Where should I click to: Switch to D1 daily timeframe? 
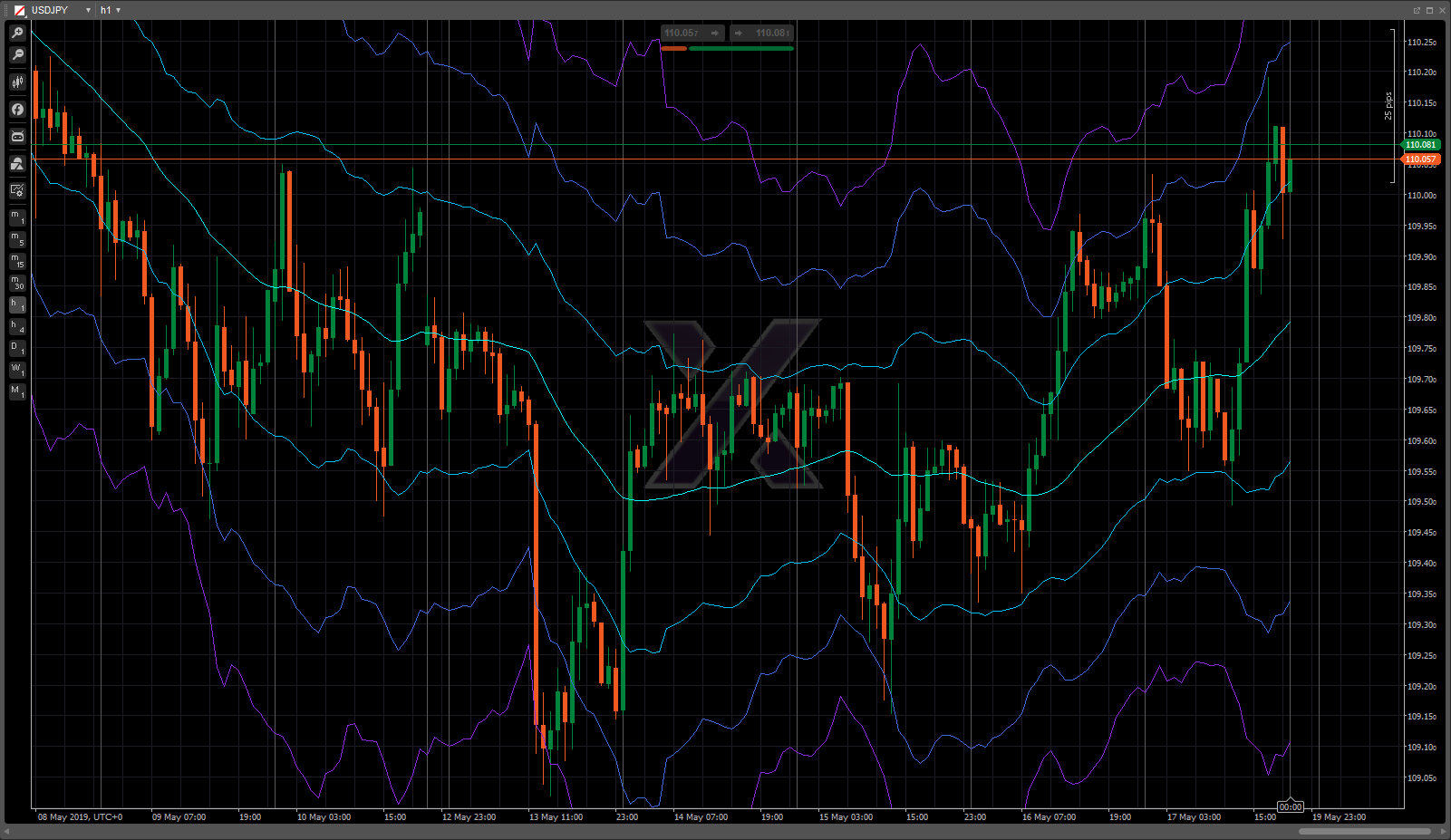point(17,348)
